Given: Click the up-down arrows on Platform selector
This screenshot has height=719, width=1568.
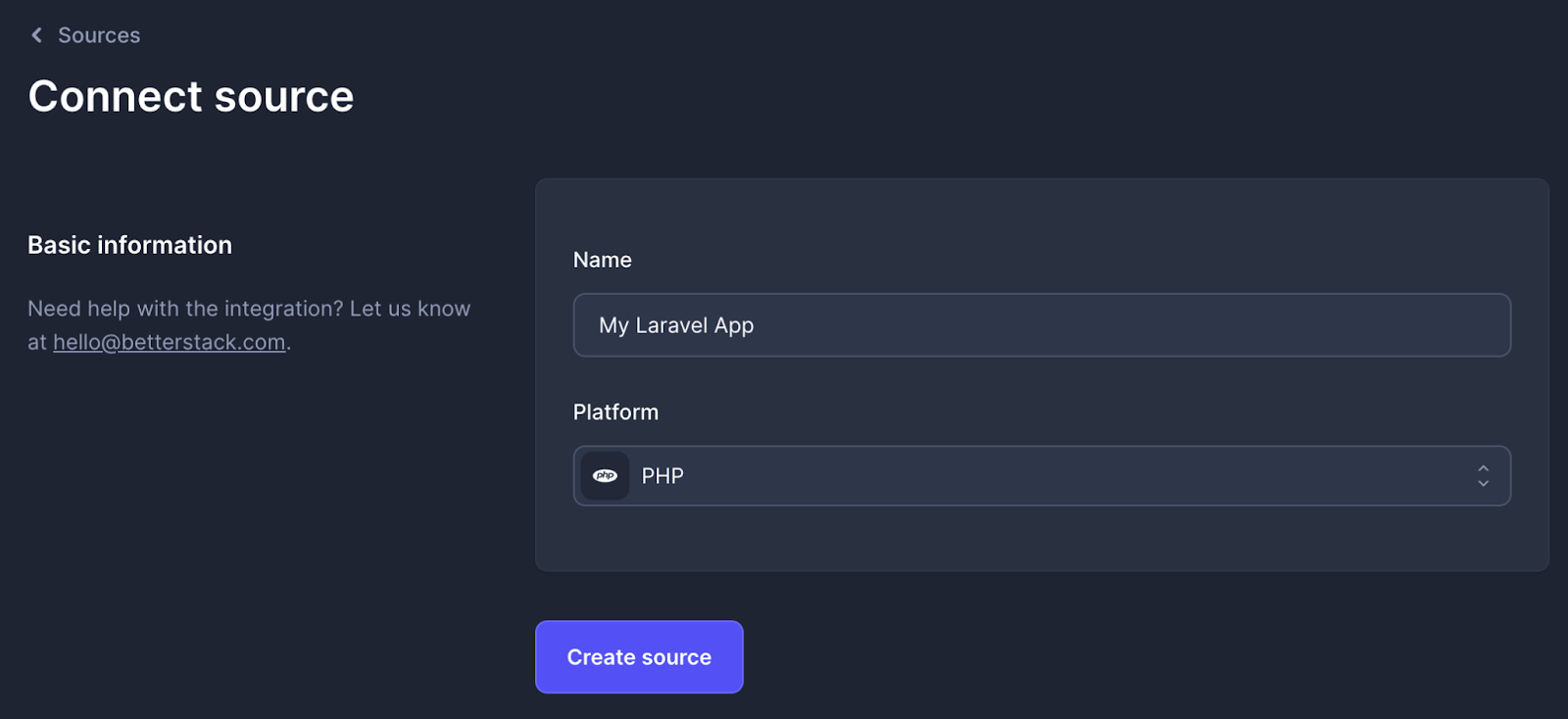Looking at the screenshot, I should (x=1483, y=476).
